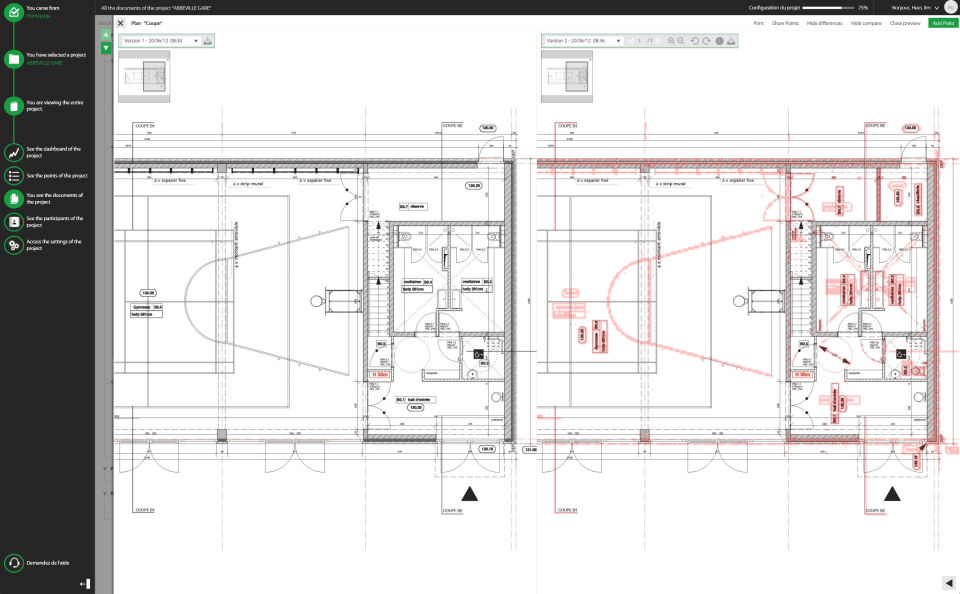Open the points of the project

click(x=14, y=176)
